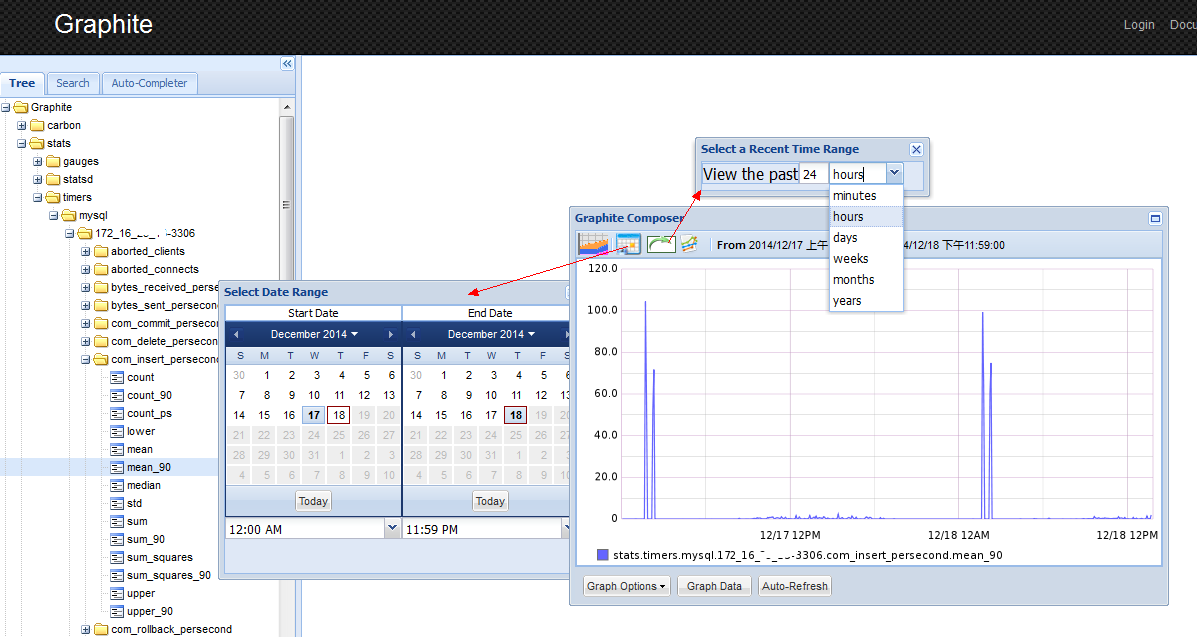This screenshot has width=1197, height=637.
Task: Collapse the left tree panel arrows
Action: coord(287,64)
